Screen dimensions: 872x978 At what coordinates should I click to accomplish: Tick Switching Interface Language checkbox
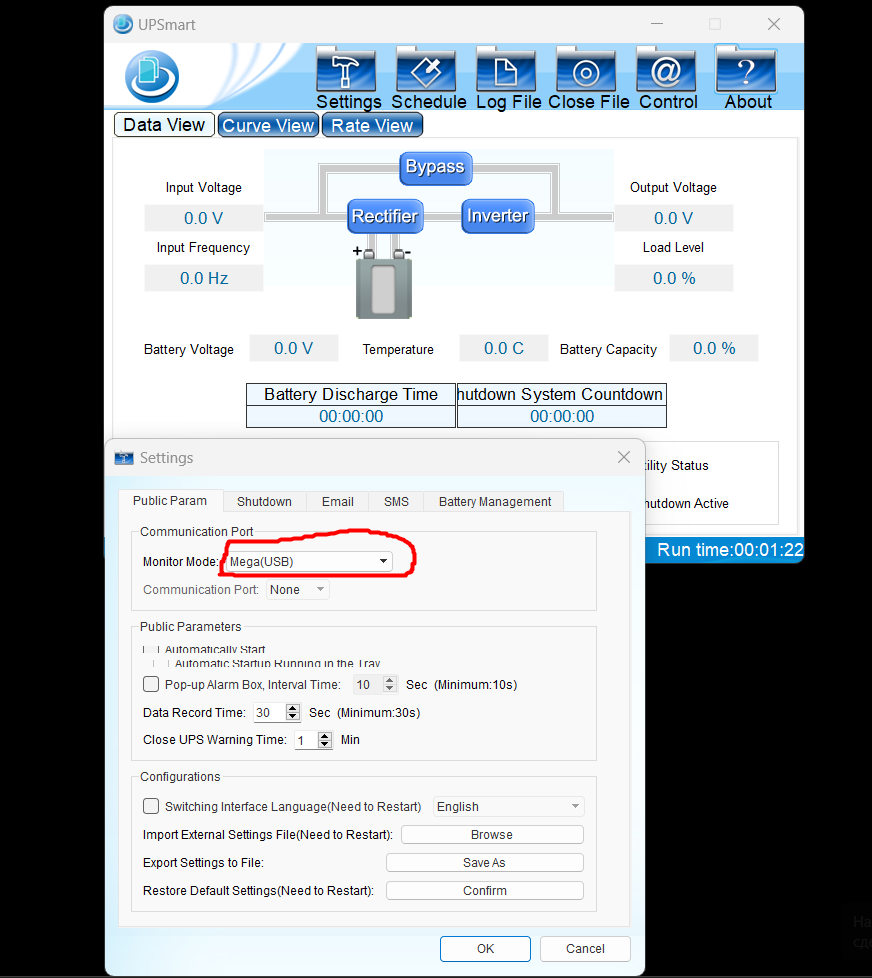pos(151,806)
